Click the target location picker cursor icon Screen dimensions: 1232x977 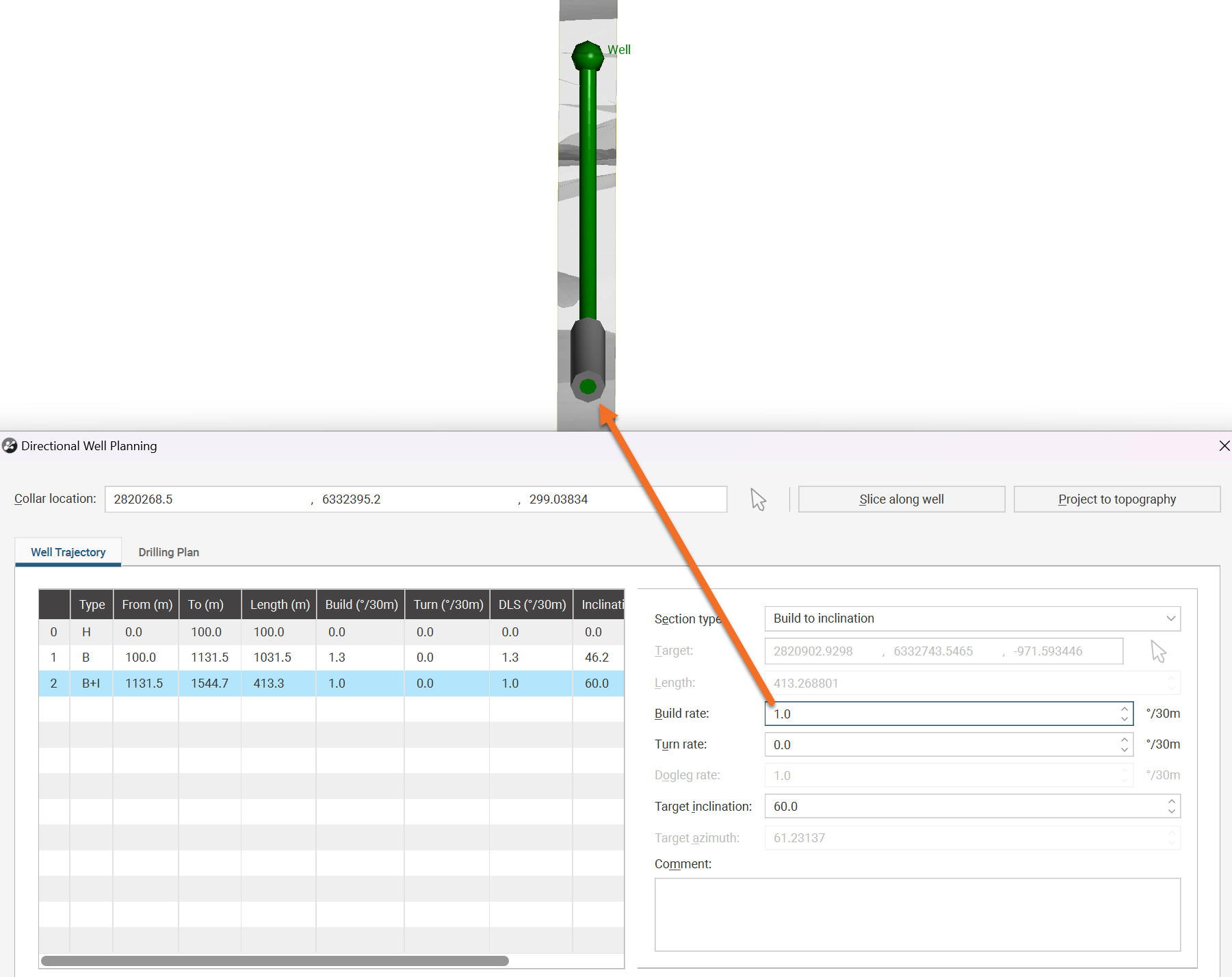coord(1157,651)
